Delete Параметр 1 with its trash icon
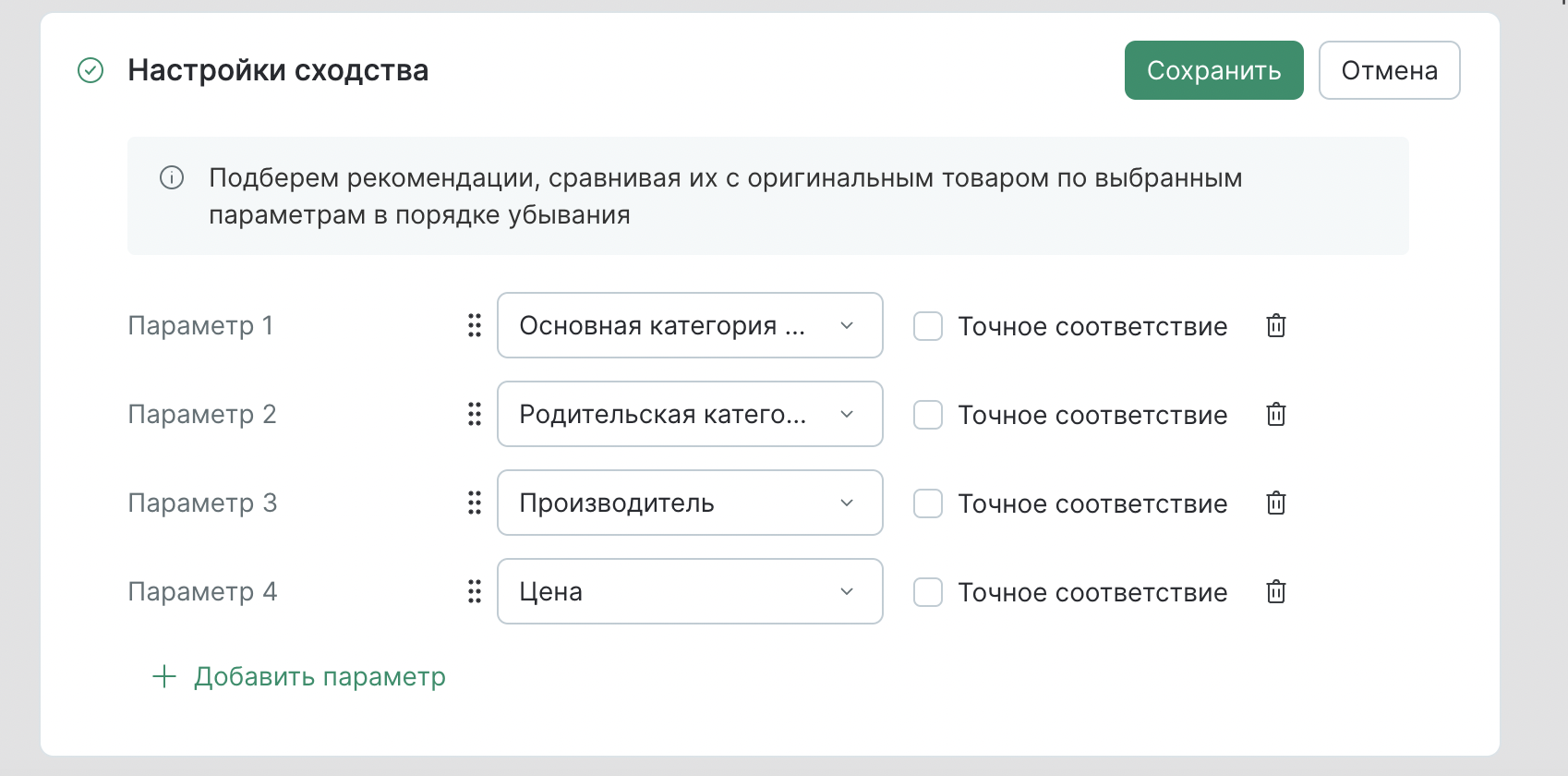This screenshot has height=776, width=1568. (1276, 325)
